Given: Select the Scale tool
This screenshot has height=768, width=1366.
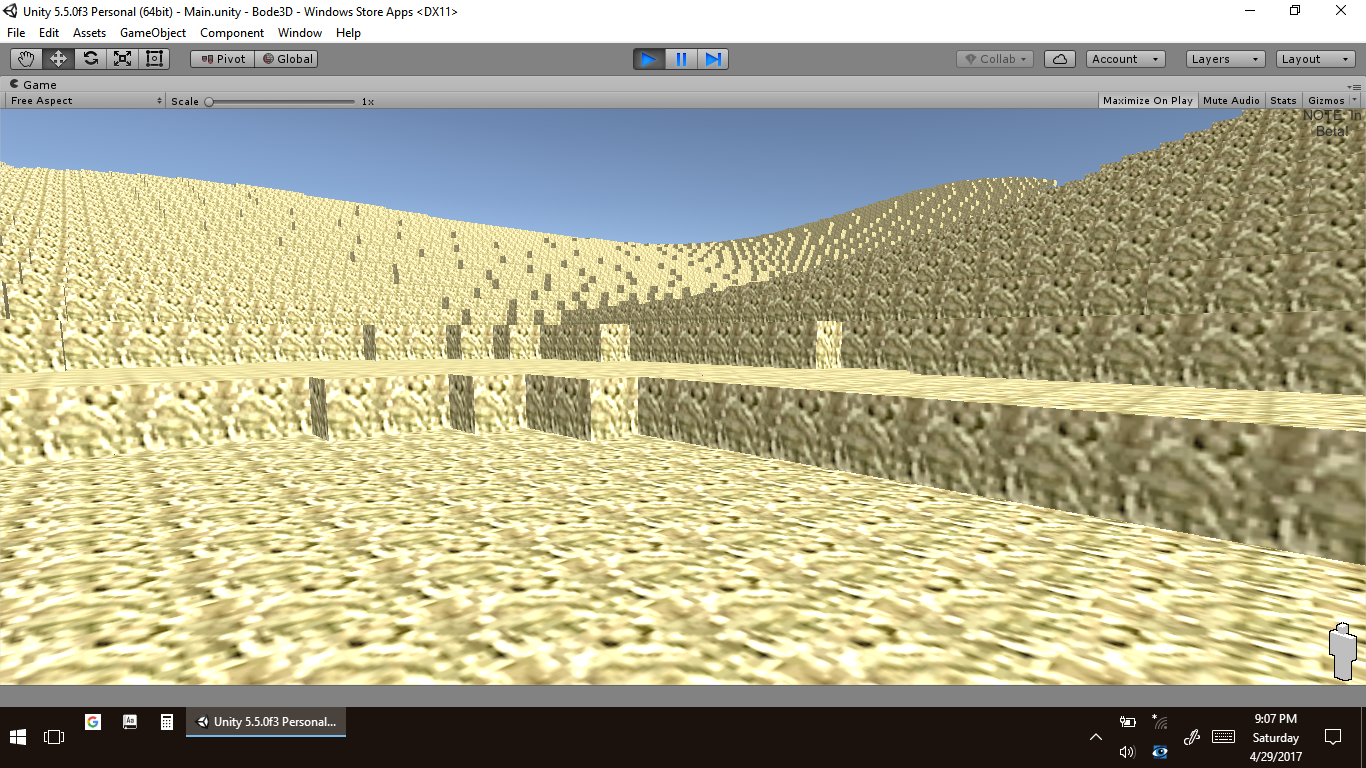Looking at the screenshot, I should [x=122, y=59].
